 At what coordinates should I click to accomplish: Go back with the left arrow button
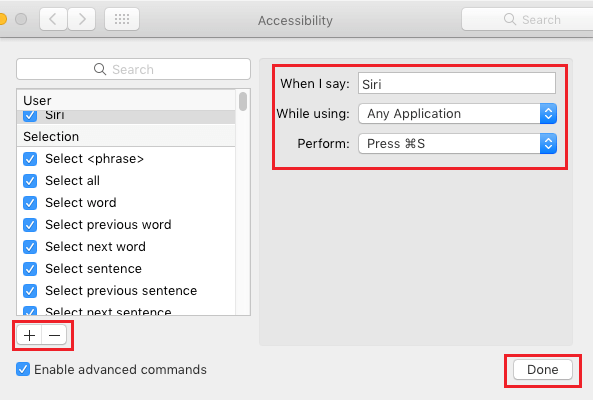click(54, 19)
